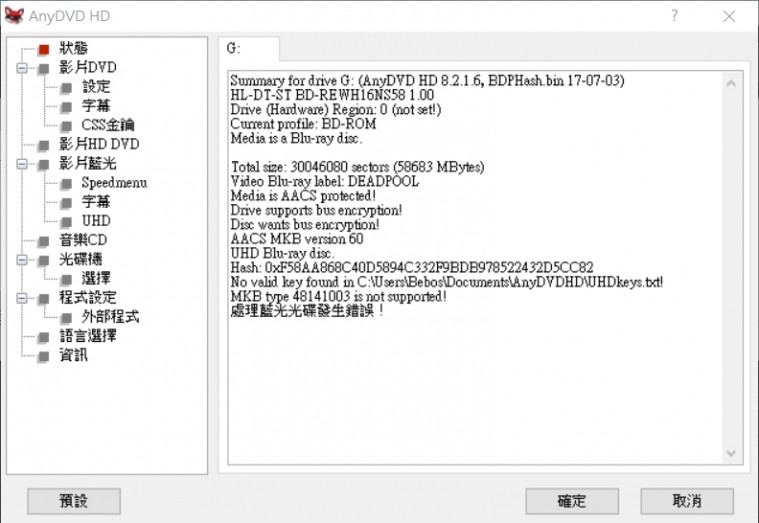Select 外部程式 in the tree
Screen dimensions: 759x523
110,317
